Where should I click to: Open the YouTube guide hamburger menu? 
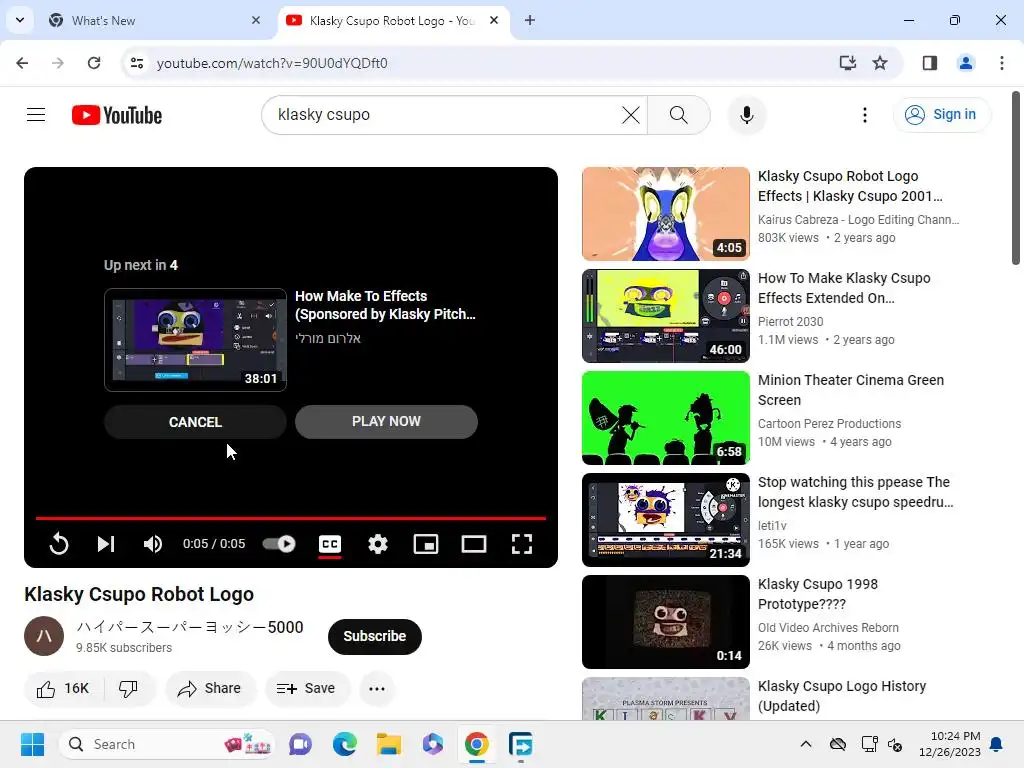tap(36, 115)
